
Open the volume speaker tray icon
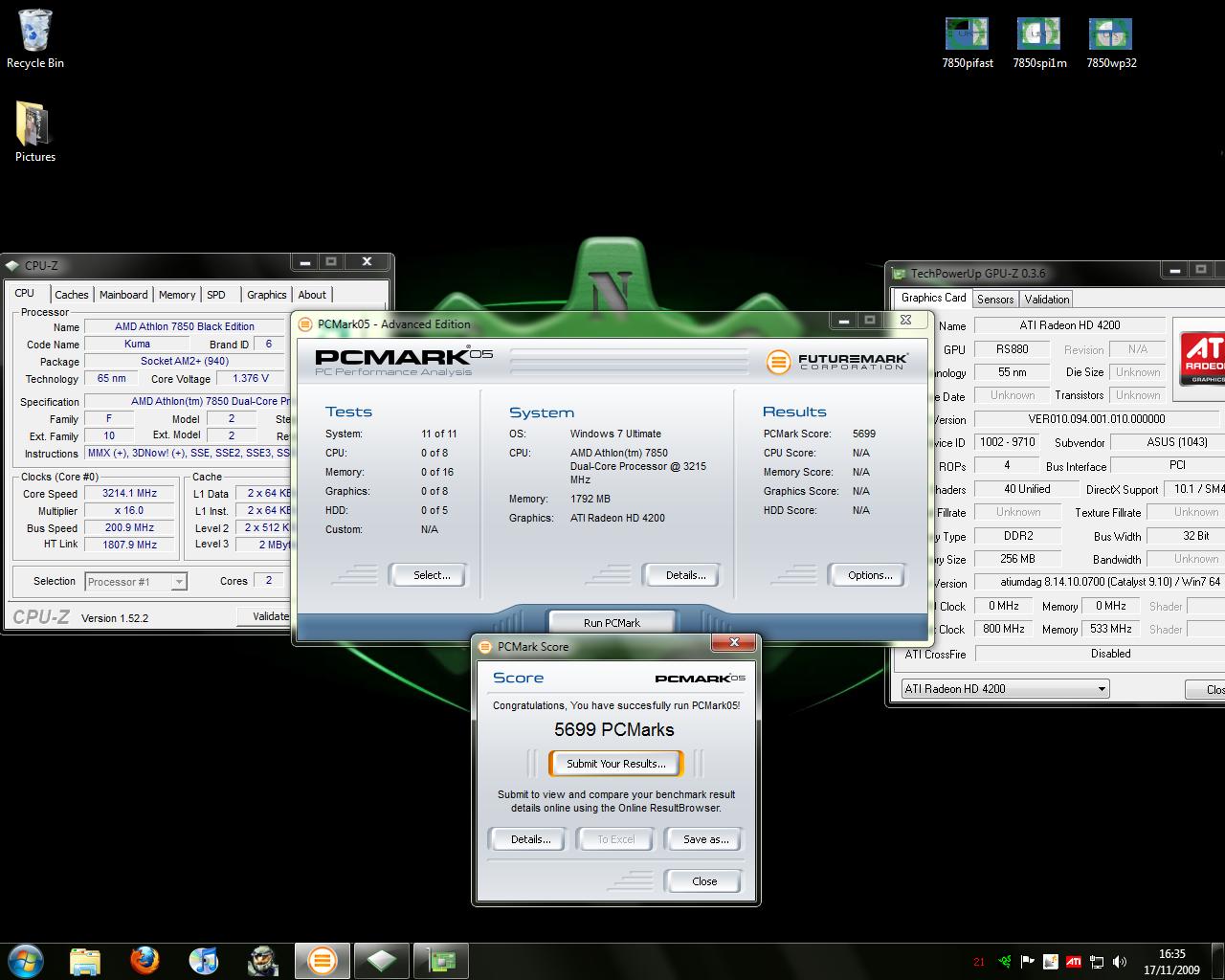[1120, 962]
